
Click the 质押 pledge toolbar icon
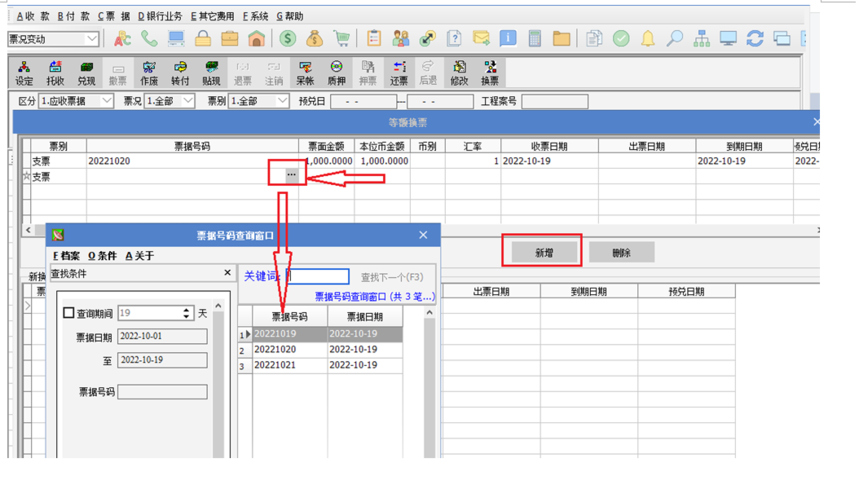pos(336,73)
